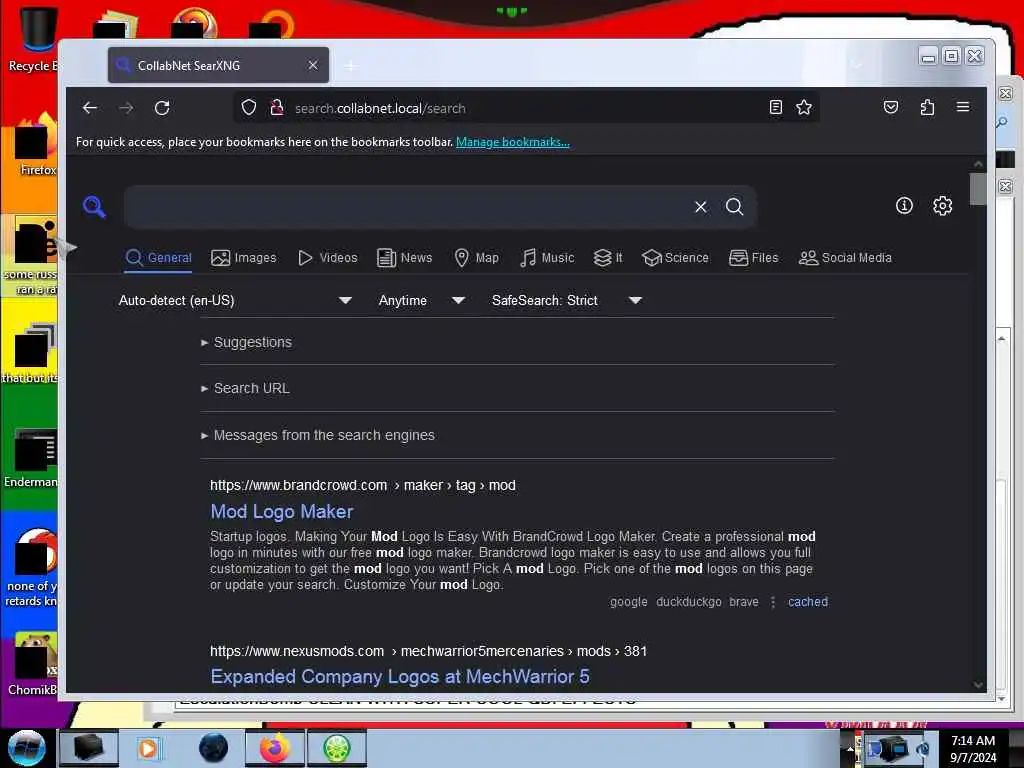Switch to the Science category
Screen dimensions: 1024x768
point(675,258)
